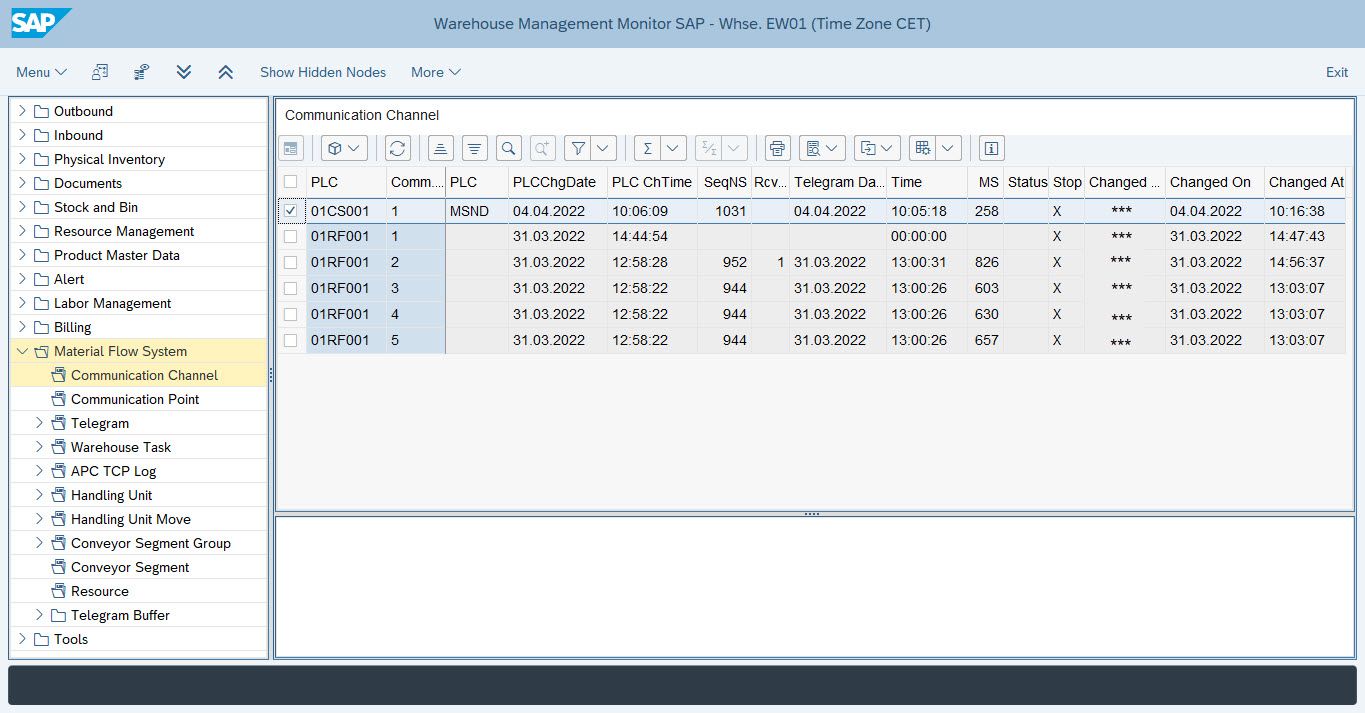The image size is (1365, 713).
Task: Open the More menu
Action: [x=436, y=72]
